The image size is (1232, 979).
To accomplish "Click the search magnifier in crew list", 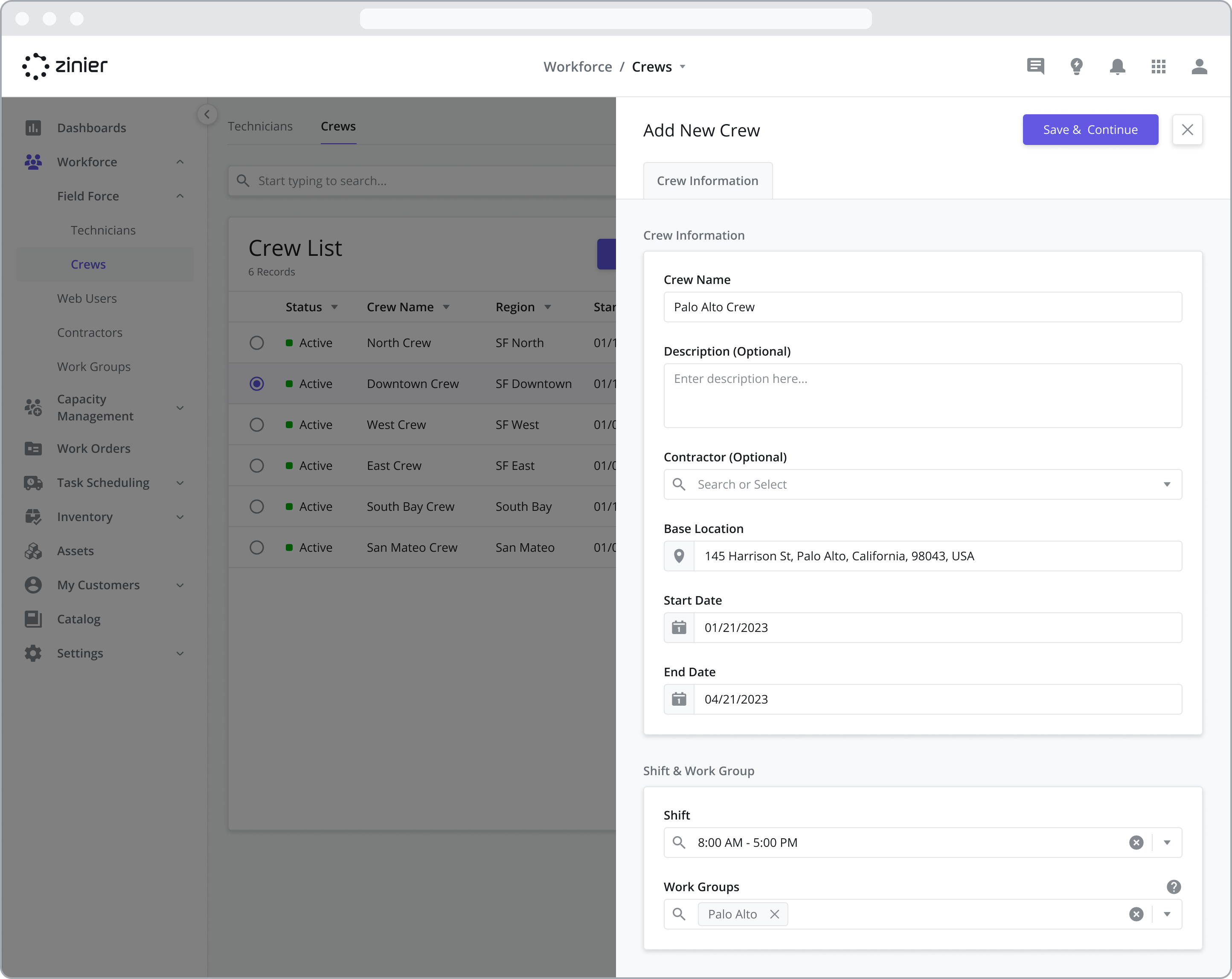I will pyautogui.click(x=243, y=180).
